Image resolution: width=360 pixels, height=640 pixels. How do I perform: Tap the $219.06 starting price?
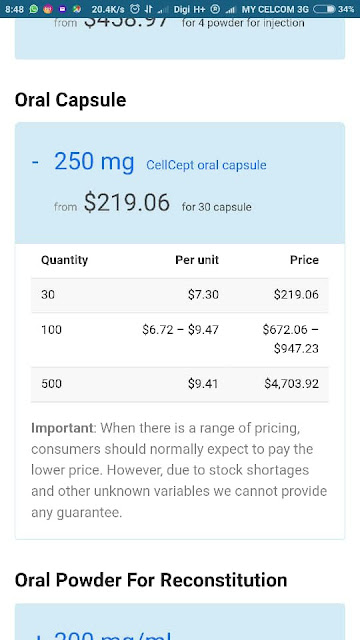click(127, 203)
